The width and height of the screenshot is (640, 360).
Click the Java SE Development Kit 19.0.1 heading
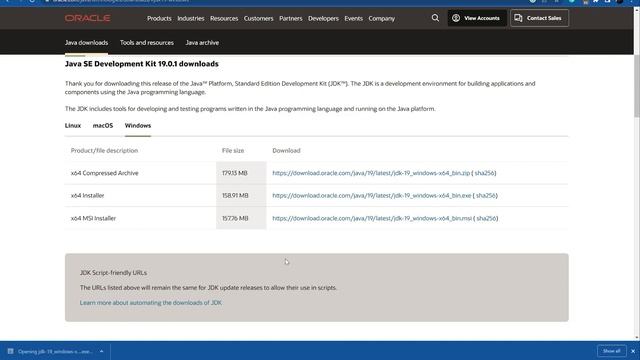pyautogui.click(x=142, y=64)
